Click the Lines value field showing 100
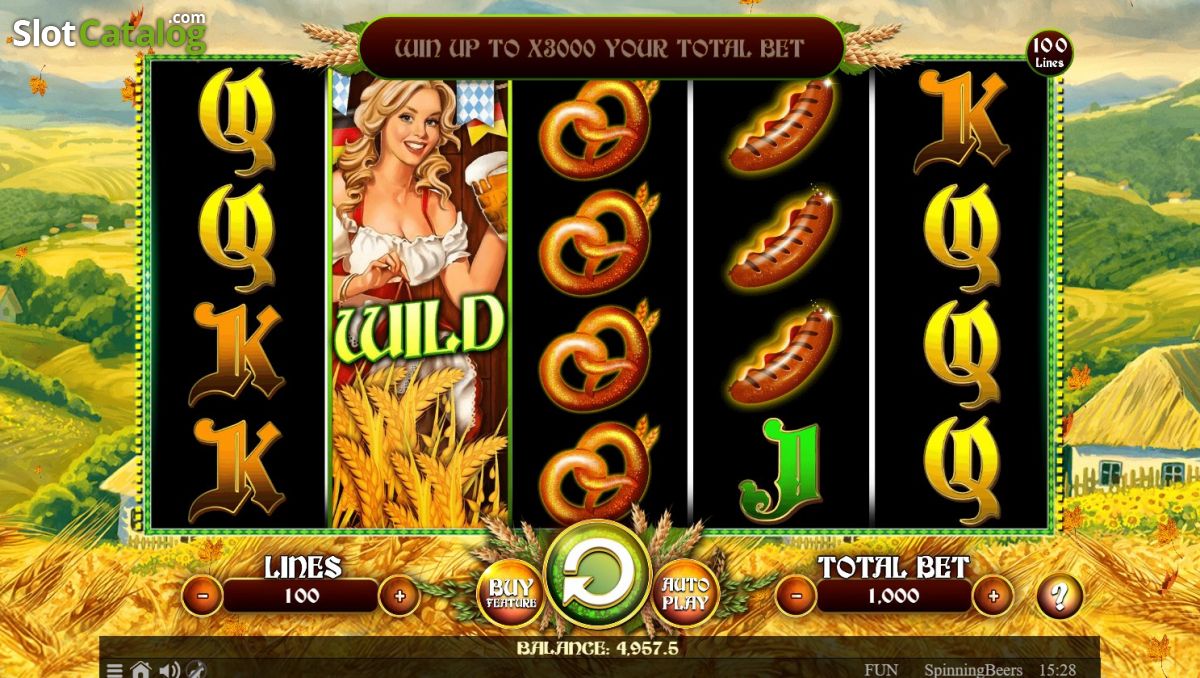 [301, 596]
